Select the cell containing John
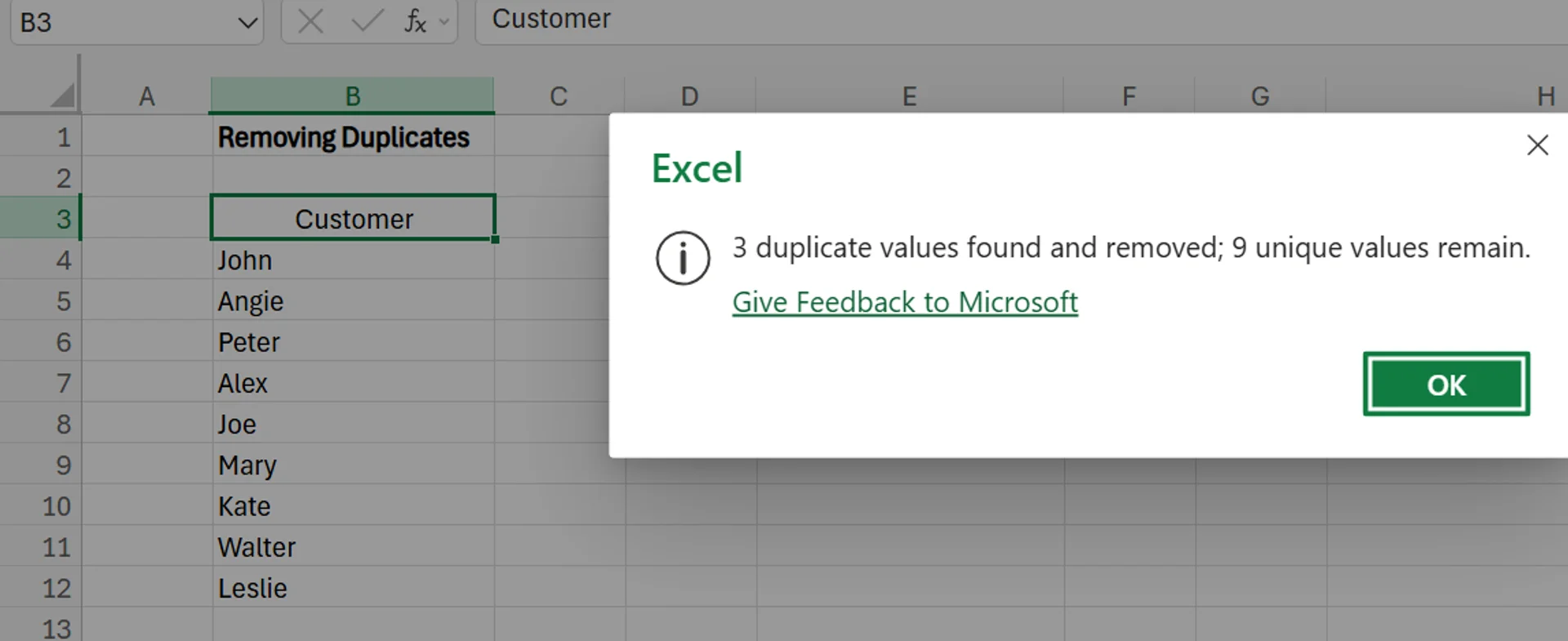This screenshot has width=1568, height=641. coord(353,260)
